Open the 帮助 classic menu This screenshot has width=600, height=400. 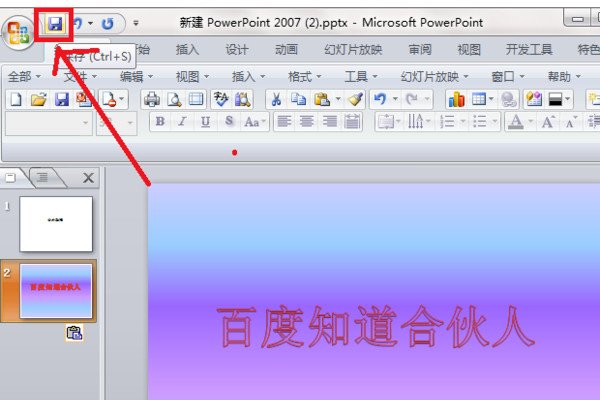564,77
